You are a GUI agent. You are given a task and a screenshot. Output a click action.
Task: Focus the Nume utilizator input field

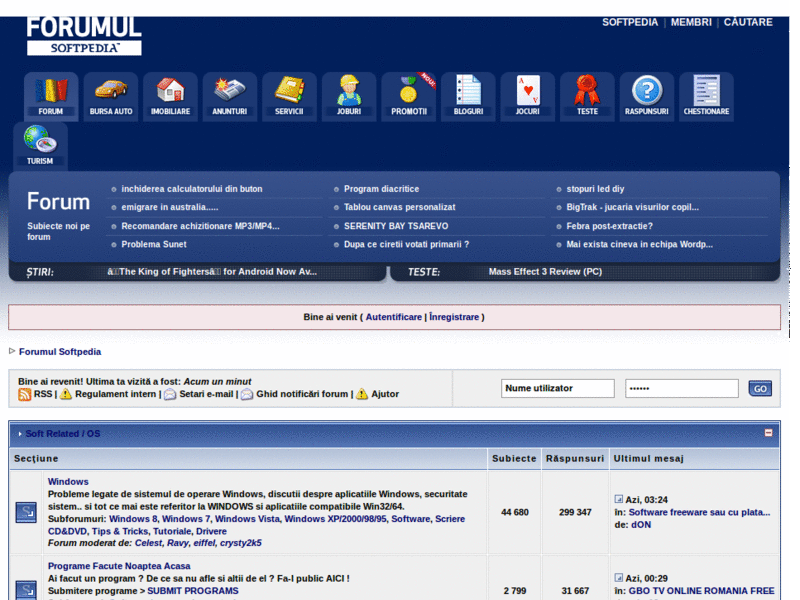(558, 388)
